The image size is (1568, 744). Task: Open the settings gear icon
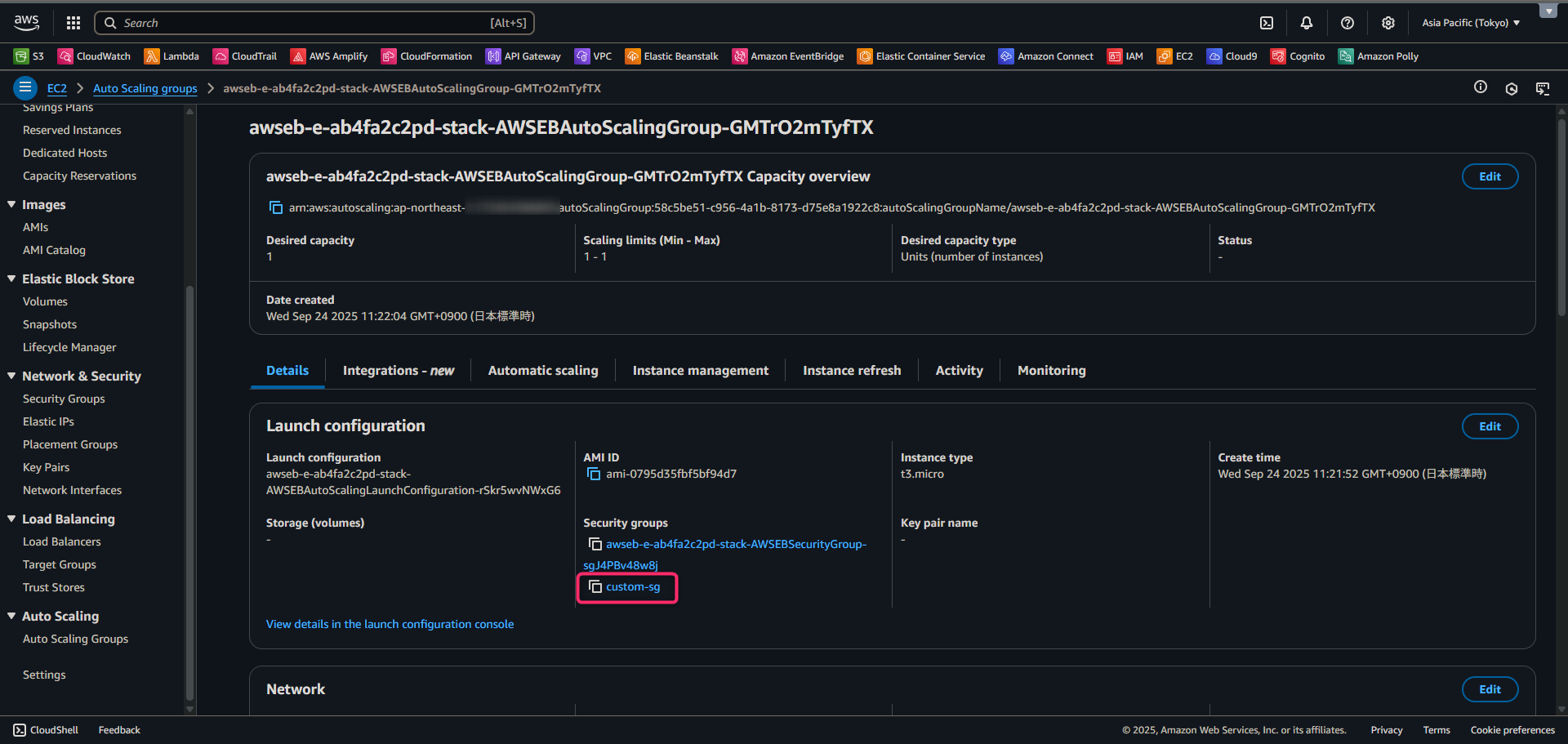1388,23
